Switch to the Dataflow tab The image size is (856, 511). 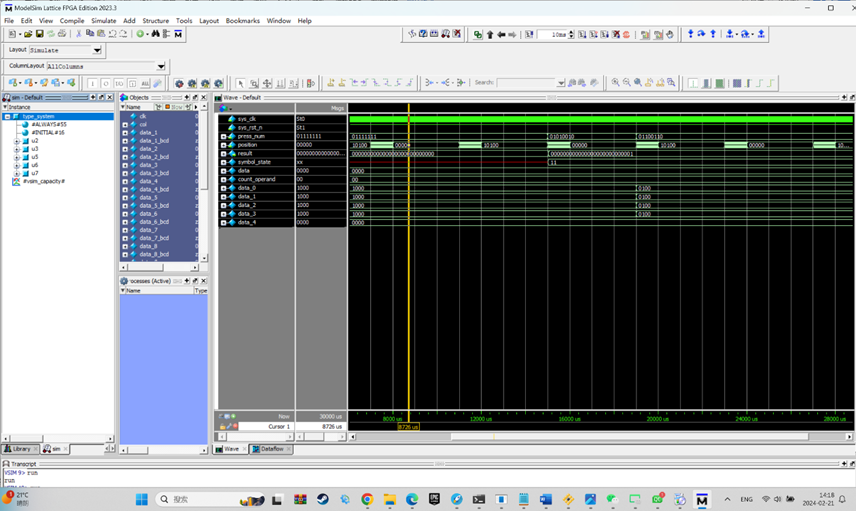point(271,449)
